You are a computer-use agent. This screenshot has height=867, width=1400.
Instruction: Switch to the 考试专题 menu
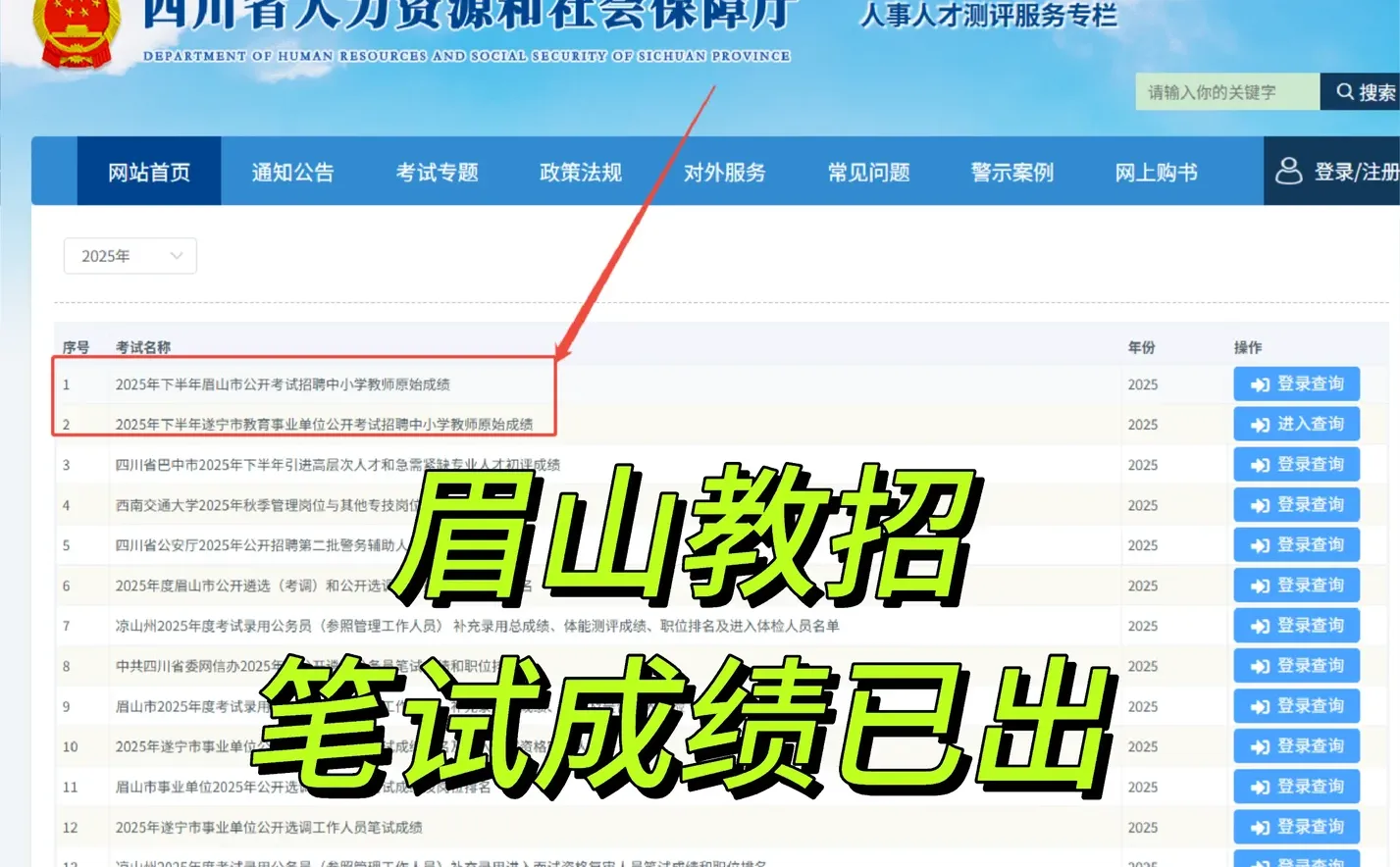click(x=437, y=171)
